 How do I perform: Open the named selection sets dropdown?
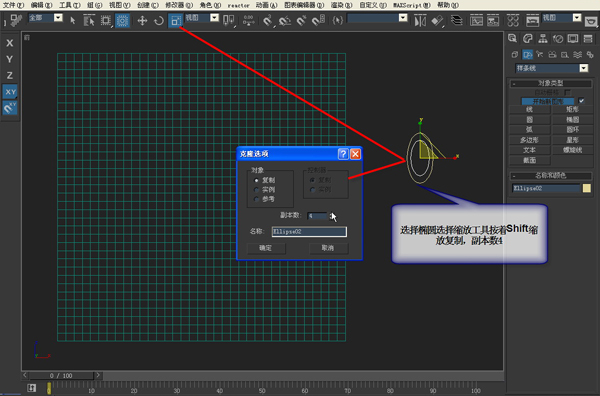coord(403,18)
